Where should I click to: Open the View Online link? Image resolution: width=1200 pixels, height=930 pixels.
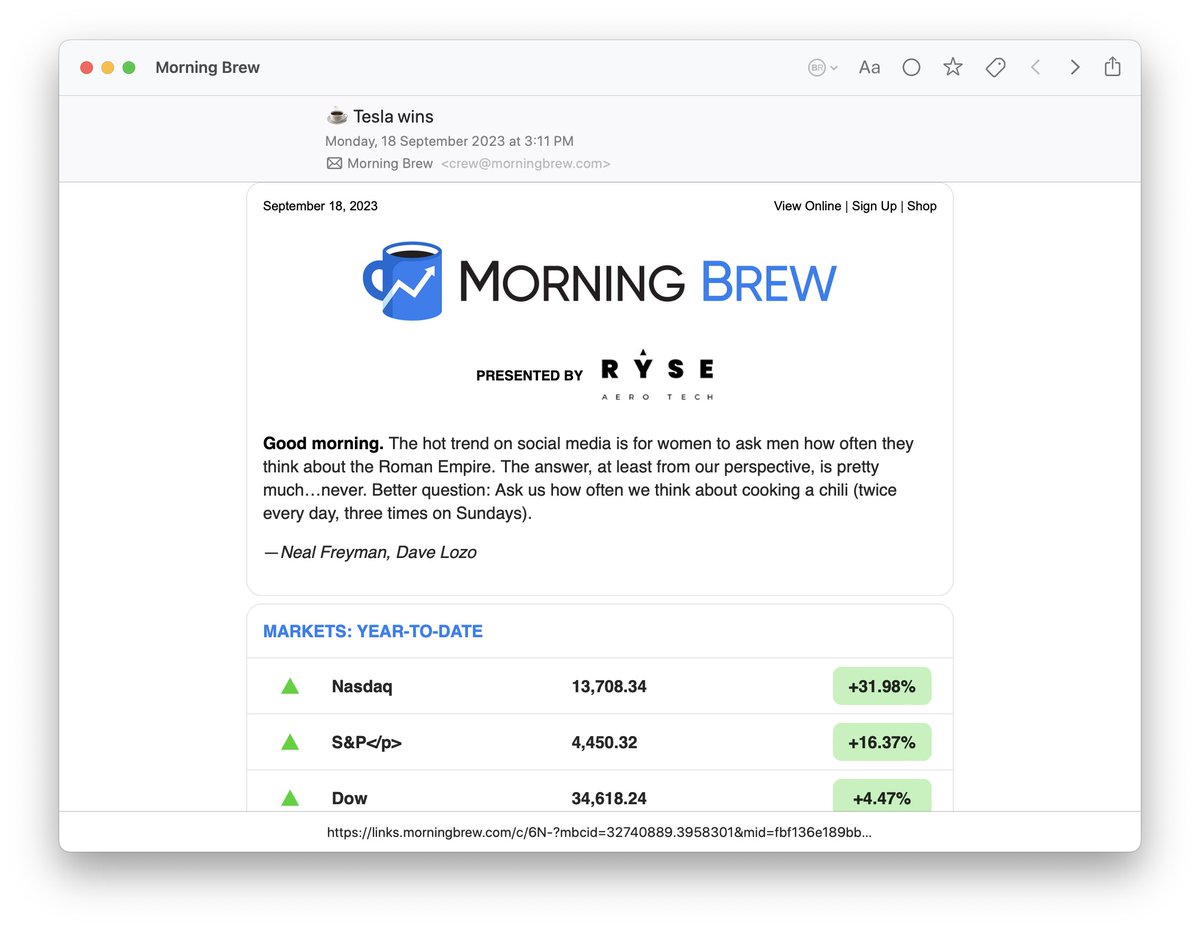[x=807, y=206]
